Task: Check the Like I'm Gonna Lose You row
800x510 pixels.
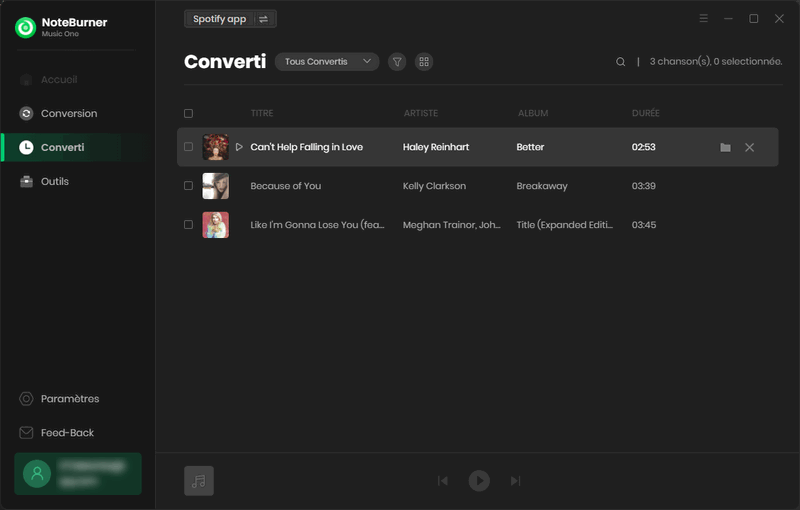Action: tap(188, 224)
